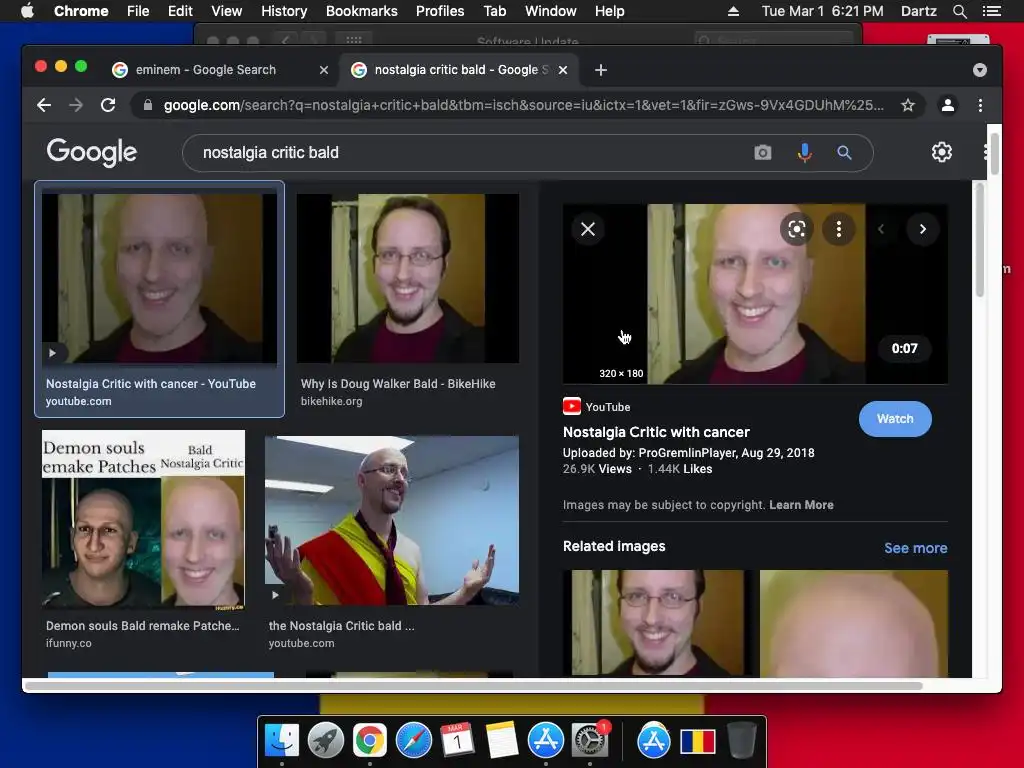The image size is (1024, 768).
Task: Search by image using camera icon
Action: (763, 153)
